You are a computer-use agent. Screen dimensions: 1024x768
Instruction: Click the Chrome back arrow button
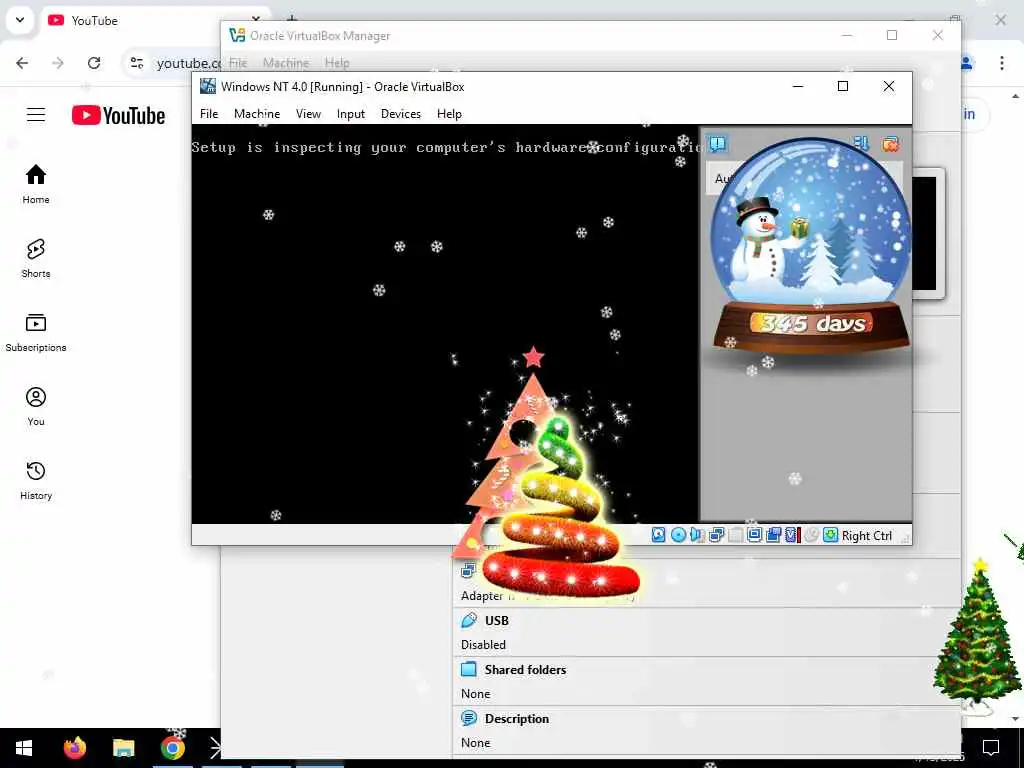(x=22, y=63)
